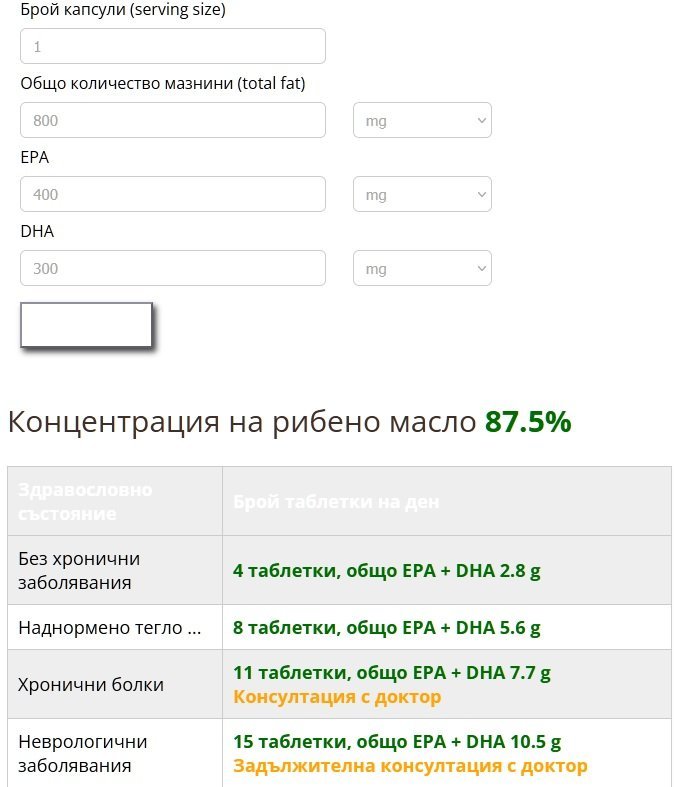The width and height of the screenshot is (674, 787).
Task: Click the '8 таблетки' dosage text
Action: tap(386, 628)
